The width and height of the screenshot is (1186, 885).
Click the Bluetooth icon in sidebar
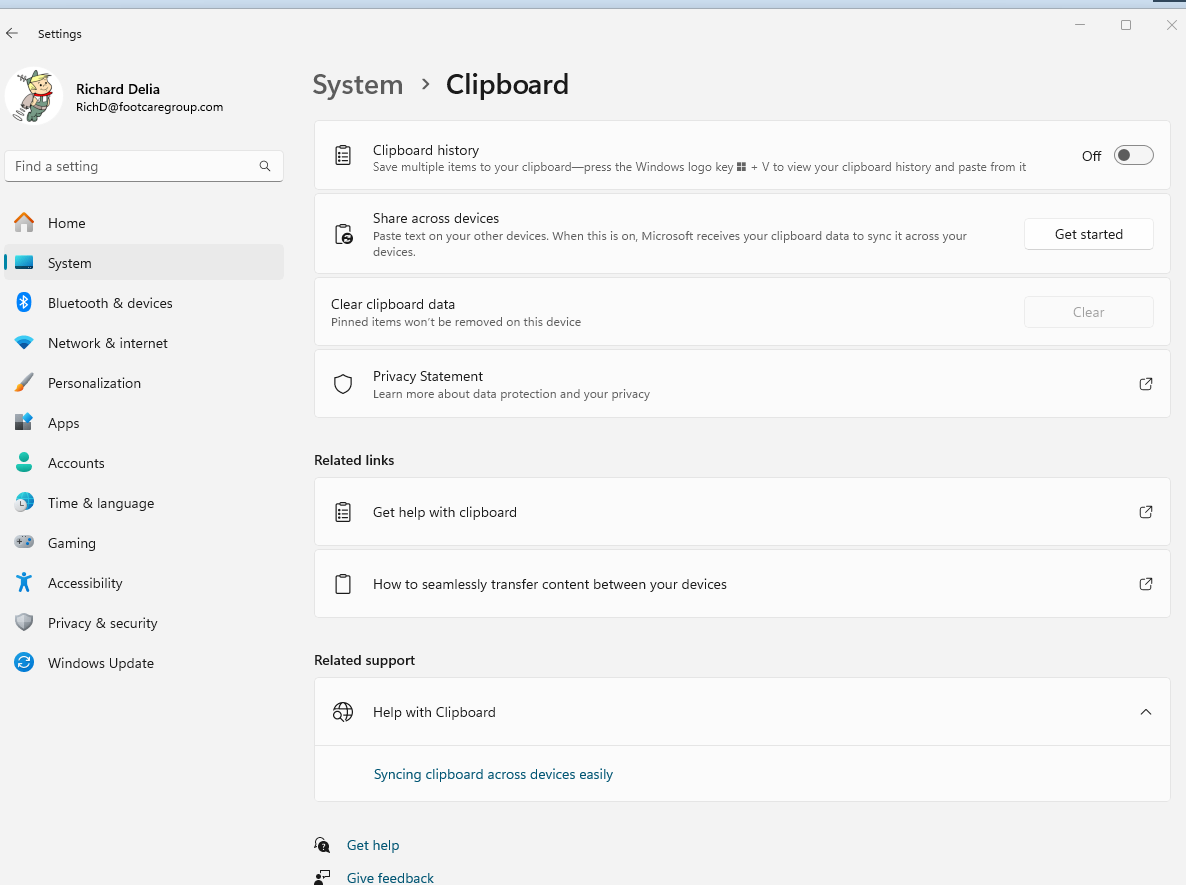click(24, 303)
